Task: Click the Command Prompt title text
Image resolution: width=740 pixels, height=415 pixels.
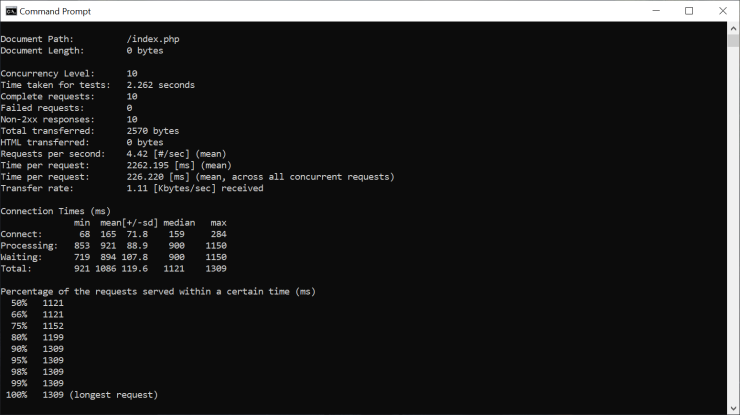Action: (55, 11)
